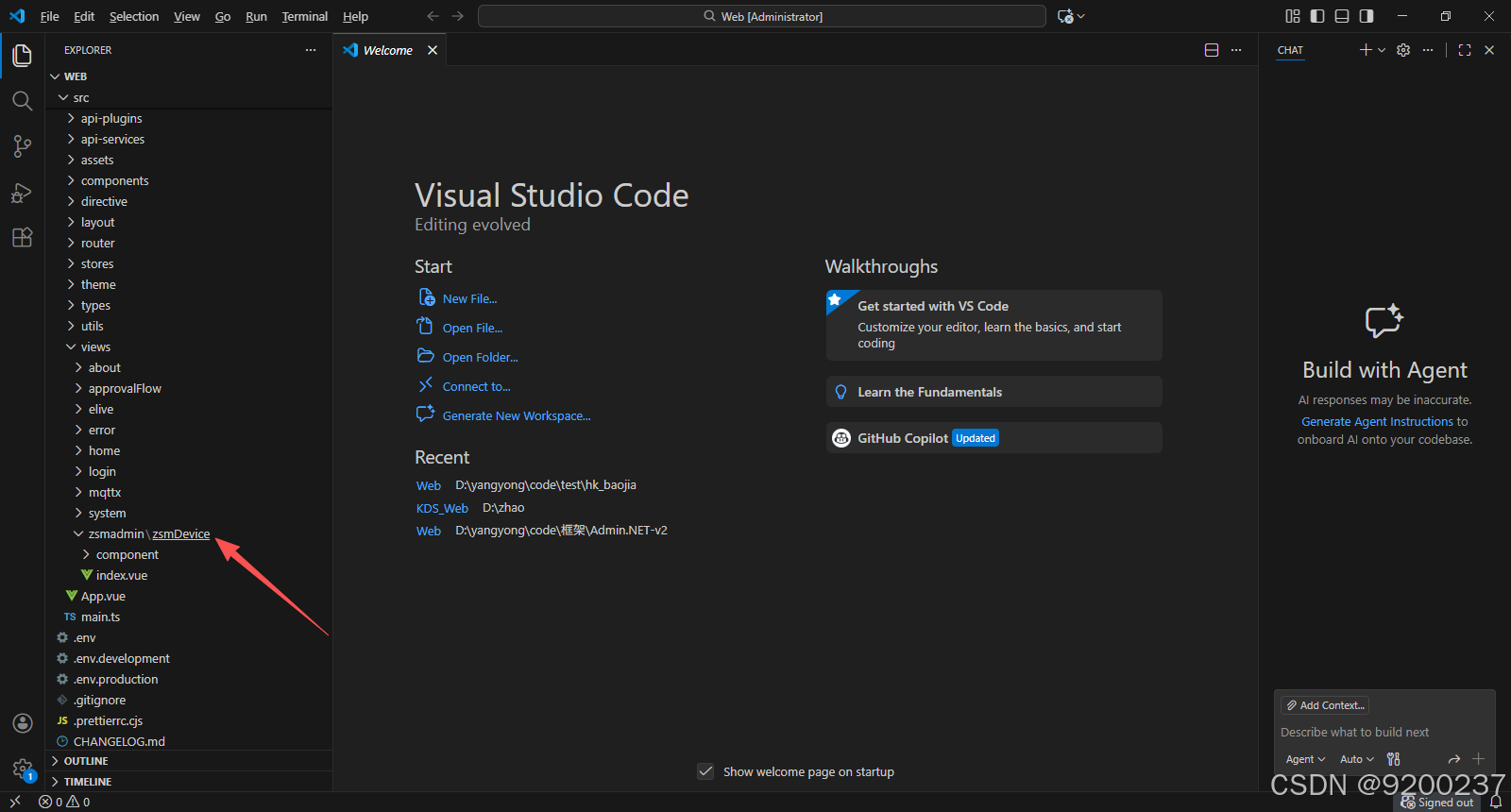Click Add Context button in chat
The height and width of the screenshot is (812, 1511).
point(1325,705)
